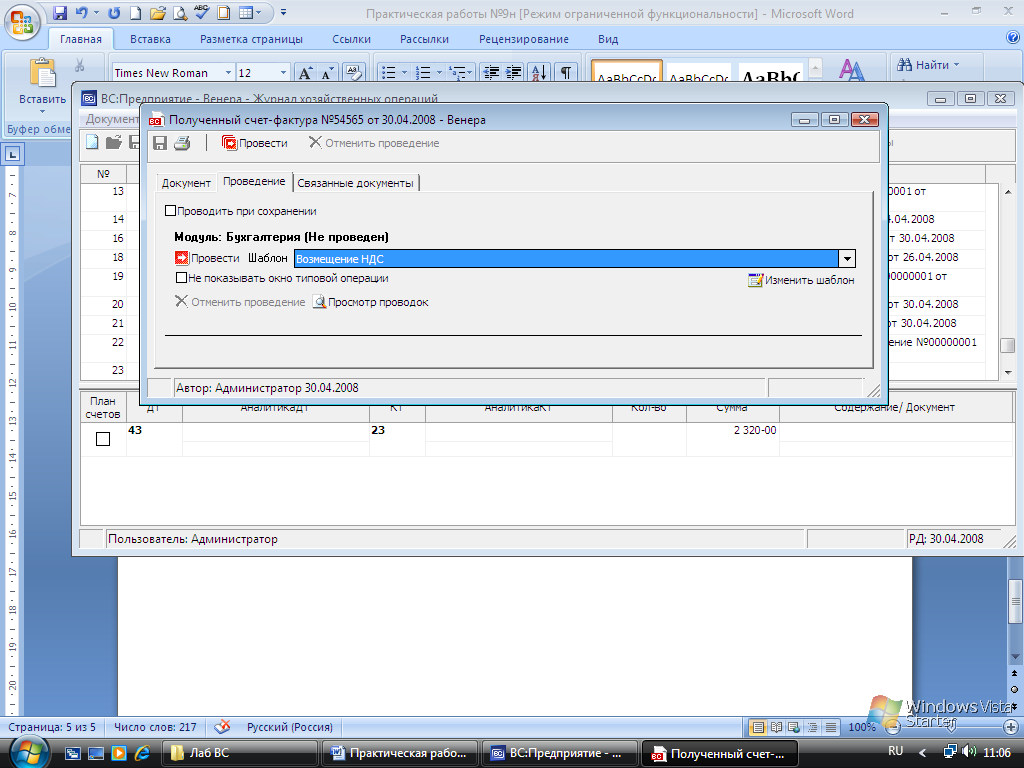Expand the Вставить paste options arrow
The width and height of the screenshot is (1024, 768).
pos(42,112)
